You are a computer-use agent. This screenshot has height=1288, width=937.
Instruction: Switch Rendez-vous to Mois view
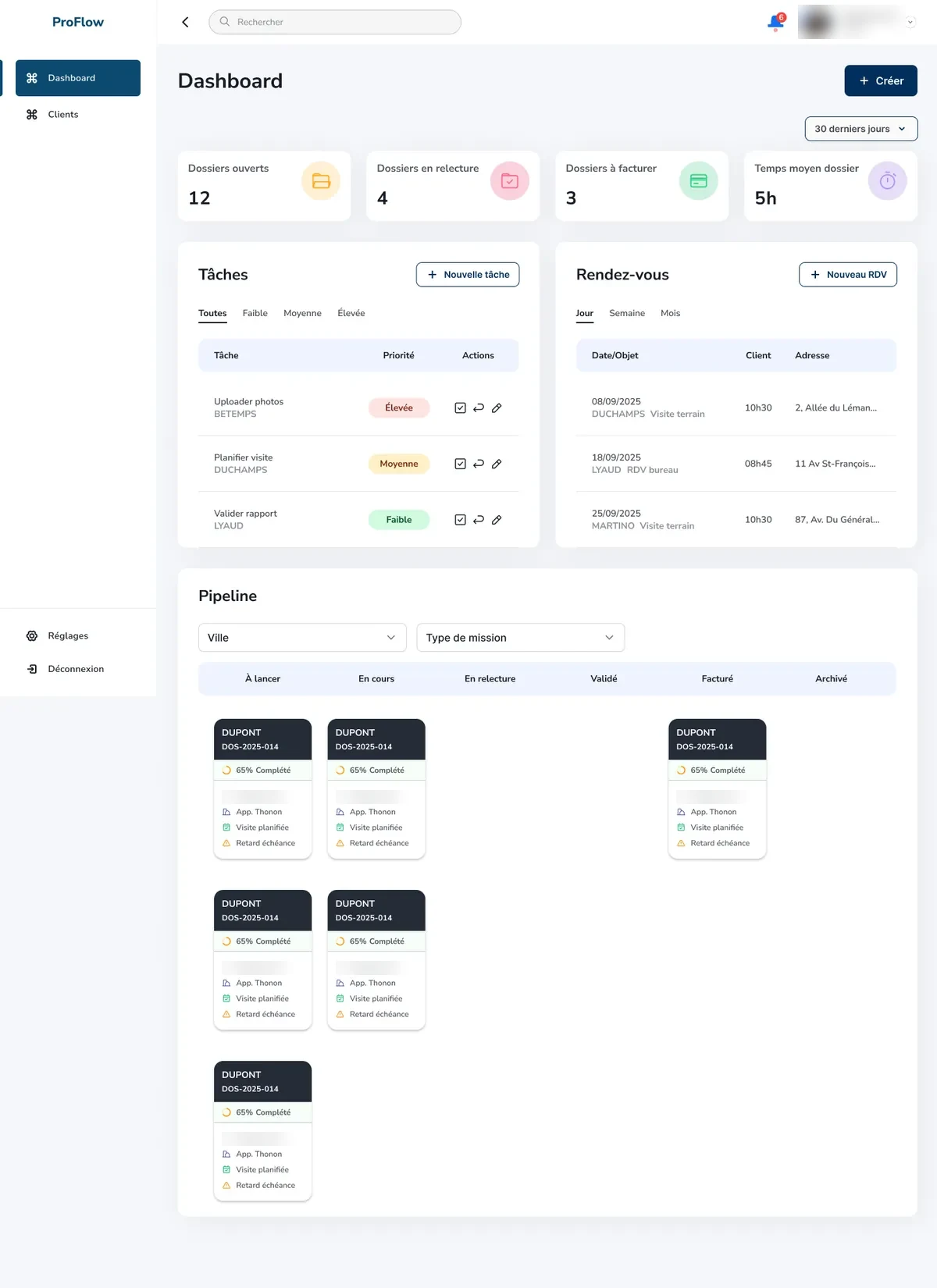pos(670,313)
